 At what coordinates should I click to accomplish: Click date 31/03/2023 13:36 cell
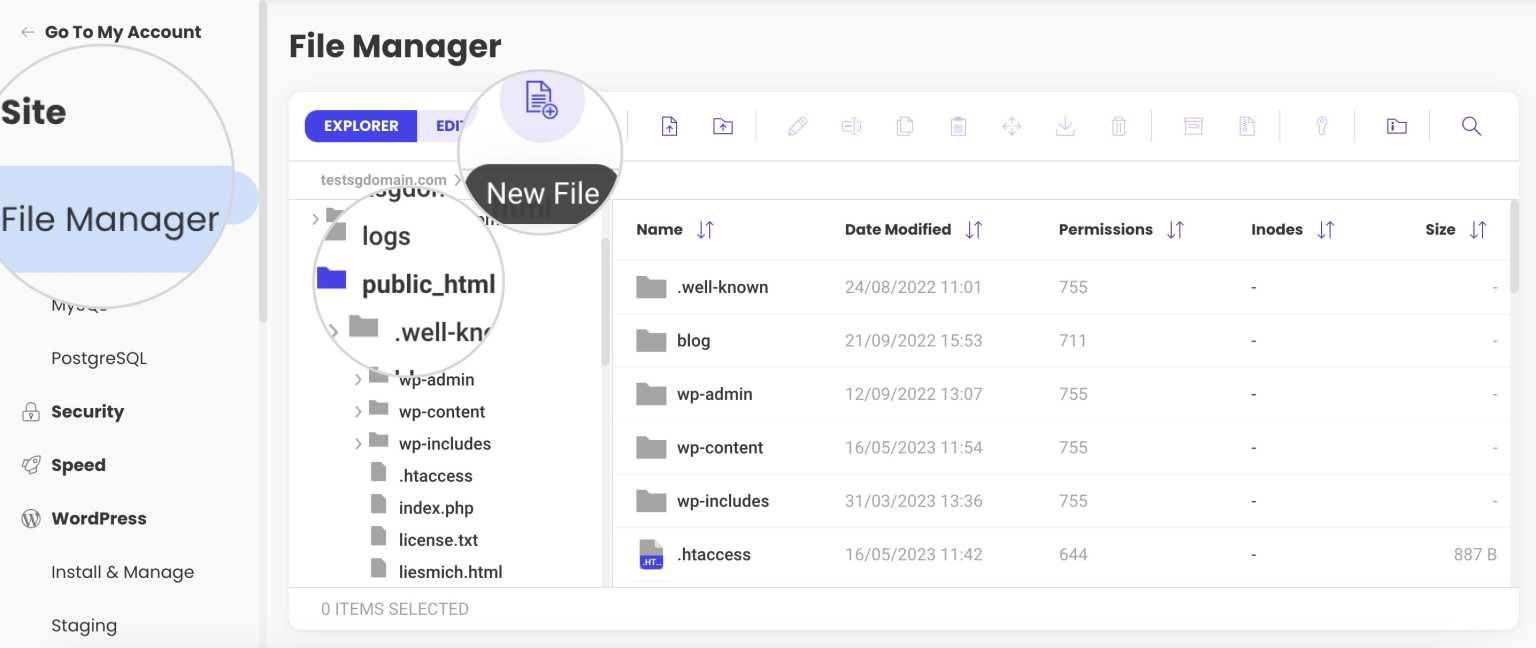click(913, 501)
